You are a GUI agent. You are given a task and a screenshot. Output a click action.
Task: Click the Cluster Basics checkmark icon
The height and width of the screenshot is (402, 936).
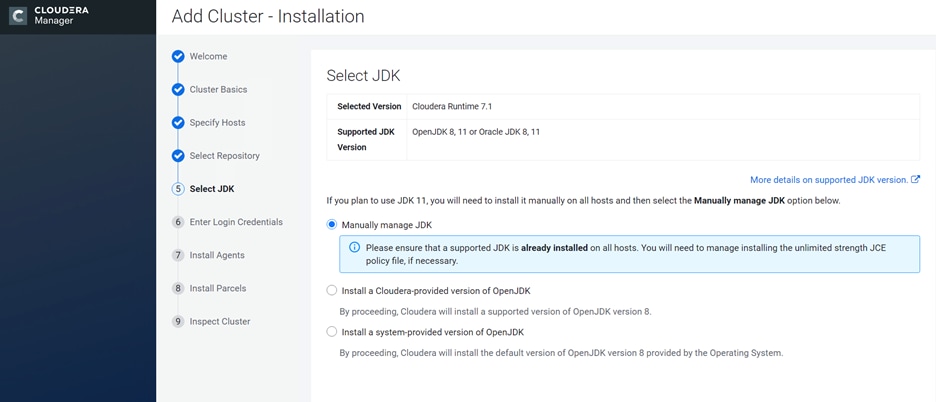178,90
